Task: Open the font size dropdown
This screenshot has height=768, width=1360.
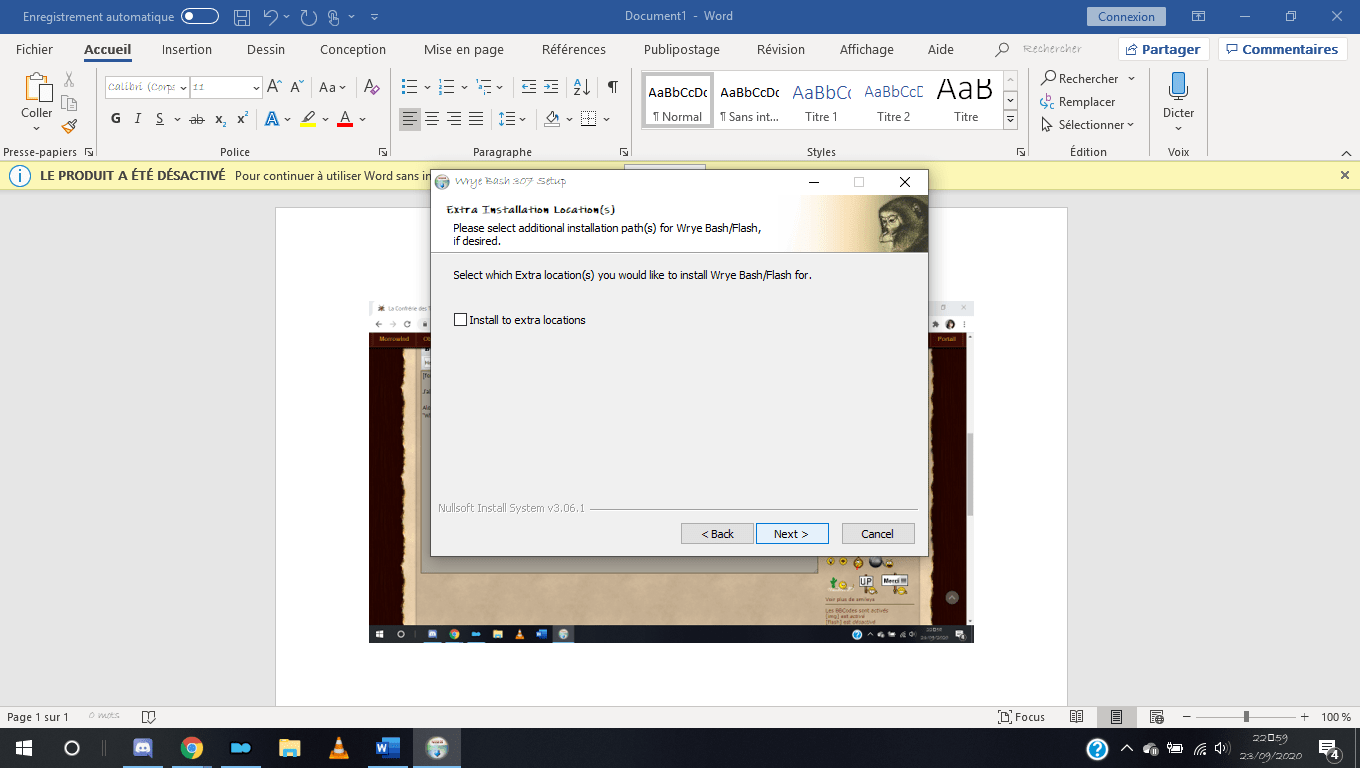Action: [256, 88]
